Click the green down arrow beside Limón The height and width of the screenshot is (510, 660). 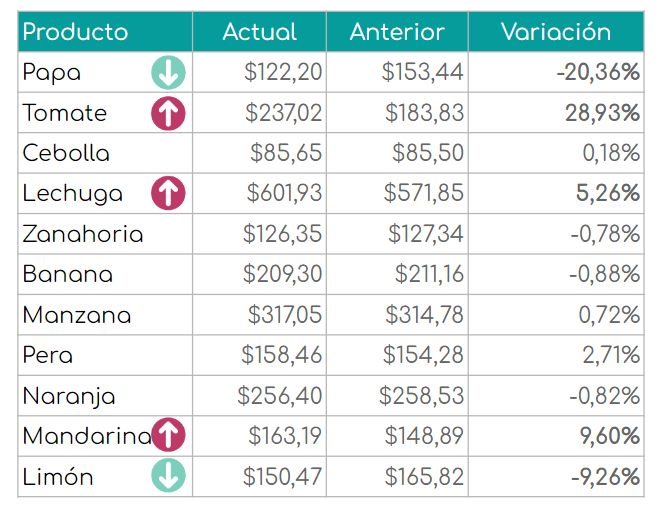click(x=168, y=475)
